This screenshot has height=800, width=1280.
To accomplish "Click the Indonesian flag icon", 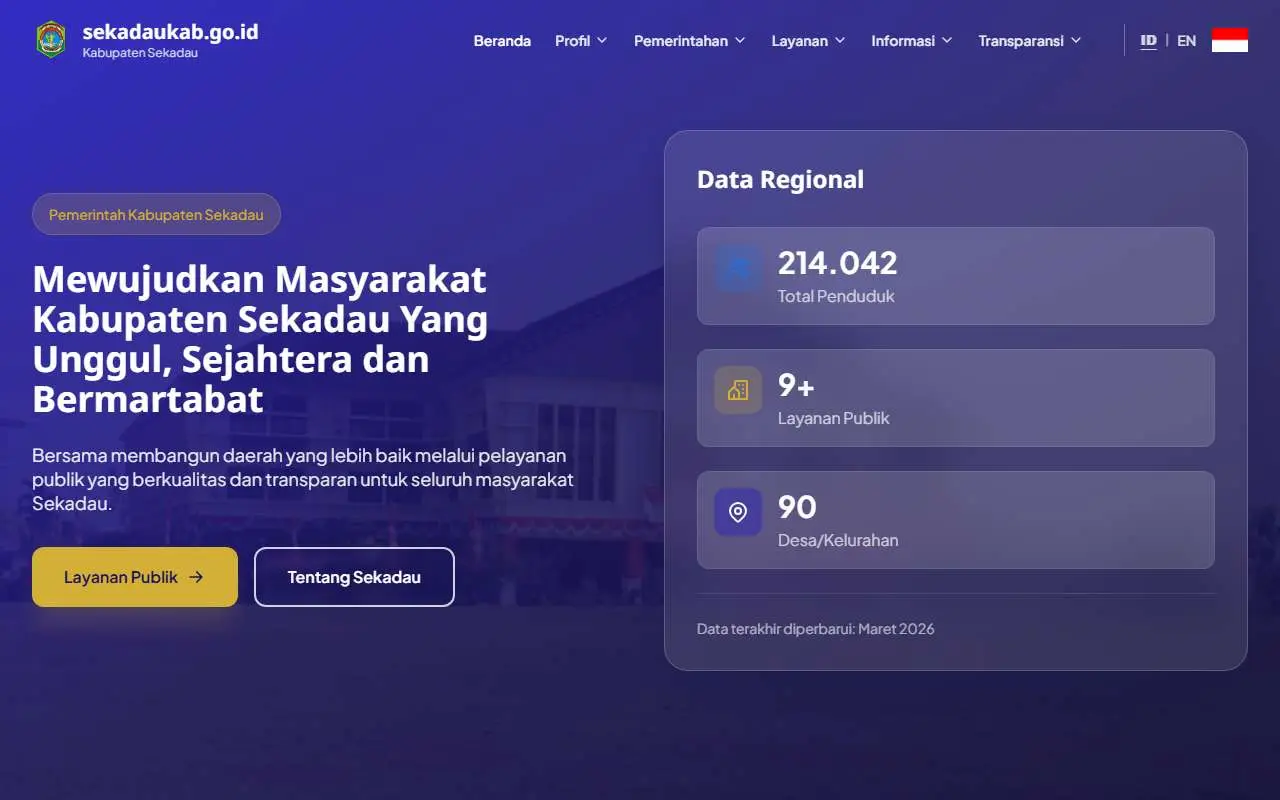I will pyautogui.click(x=1229, y=40).
